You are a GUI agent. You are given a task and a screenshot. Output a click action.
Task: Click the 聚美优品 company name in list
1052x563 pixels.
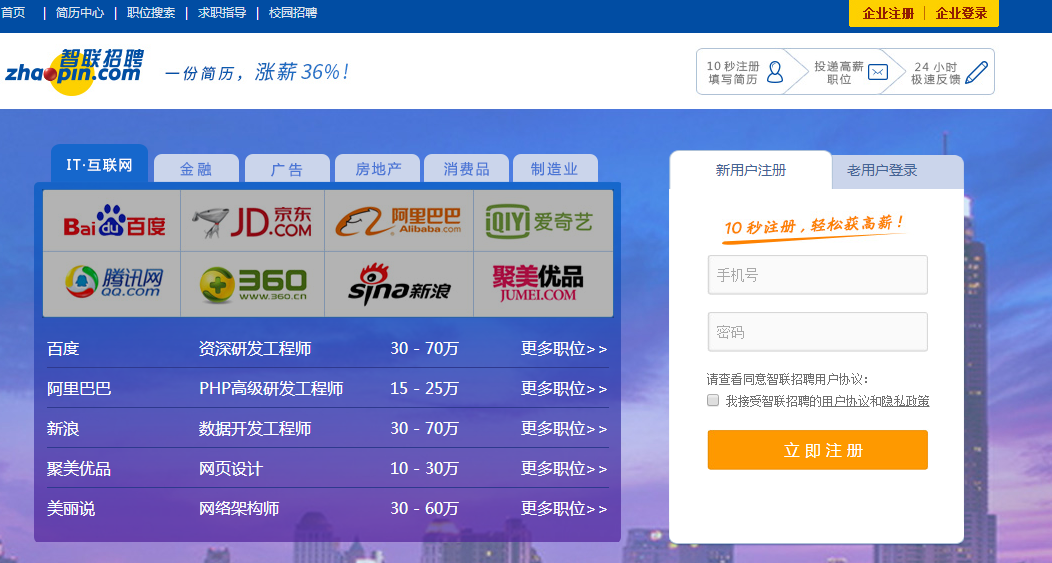[x=79, y=468]
